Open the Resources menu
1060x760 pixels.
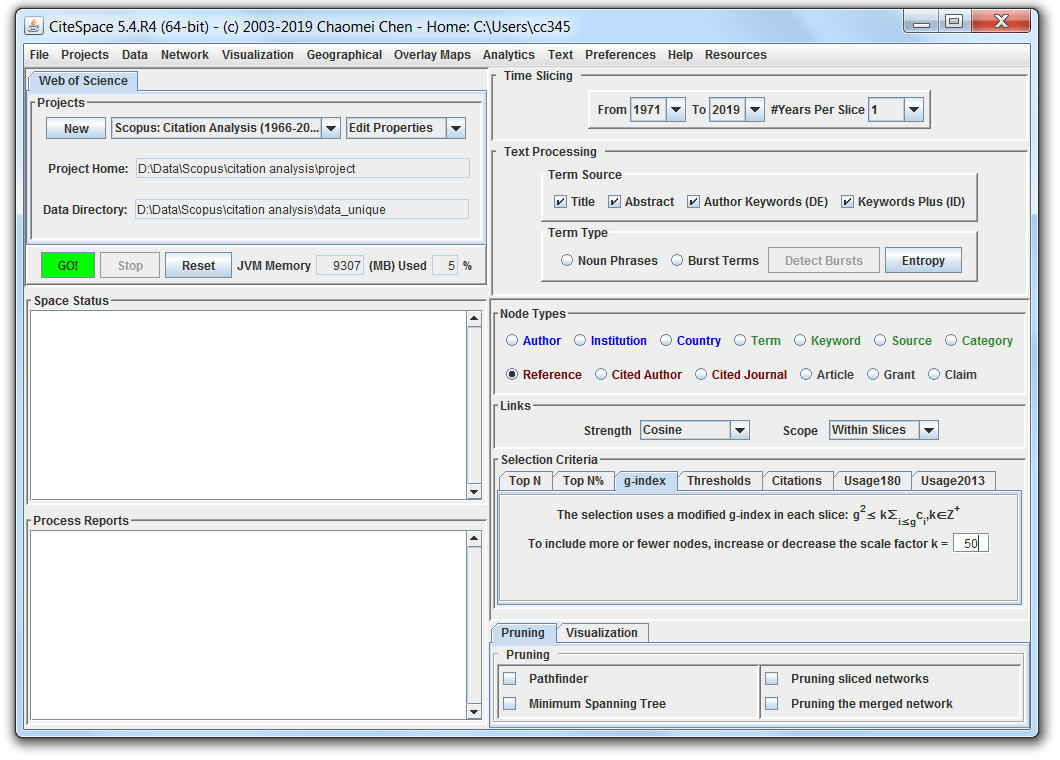pyautogui.click(x=736, y=55)
